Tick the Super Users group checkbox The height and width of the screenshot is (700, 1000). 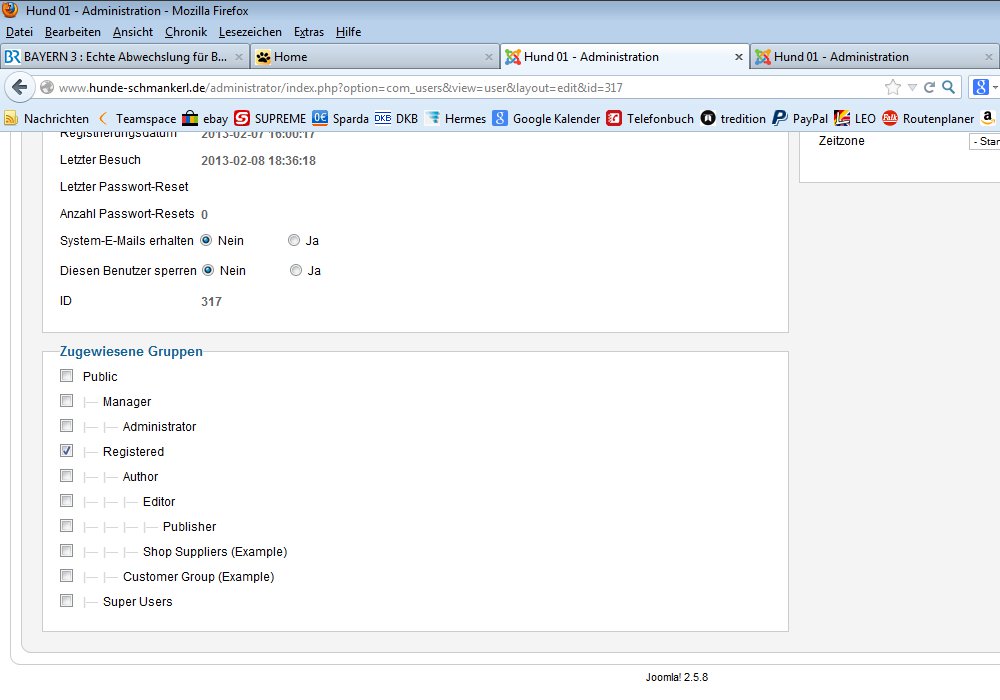[67, 601]
